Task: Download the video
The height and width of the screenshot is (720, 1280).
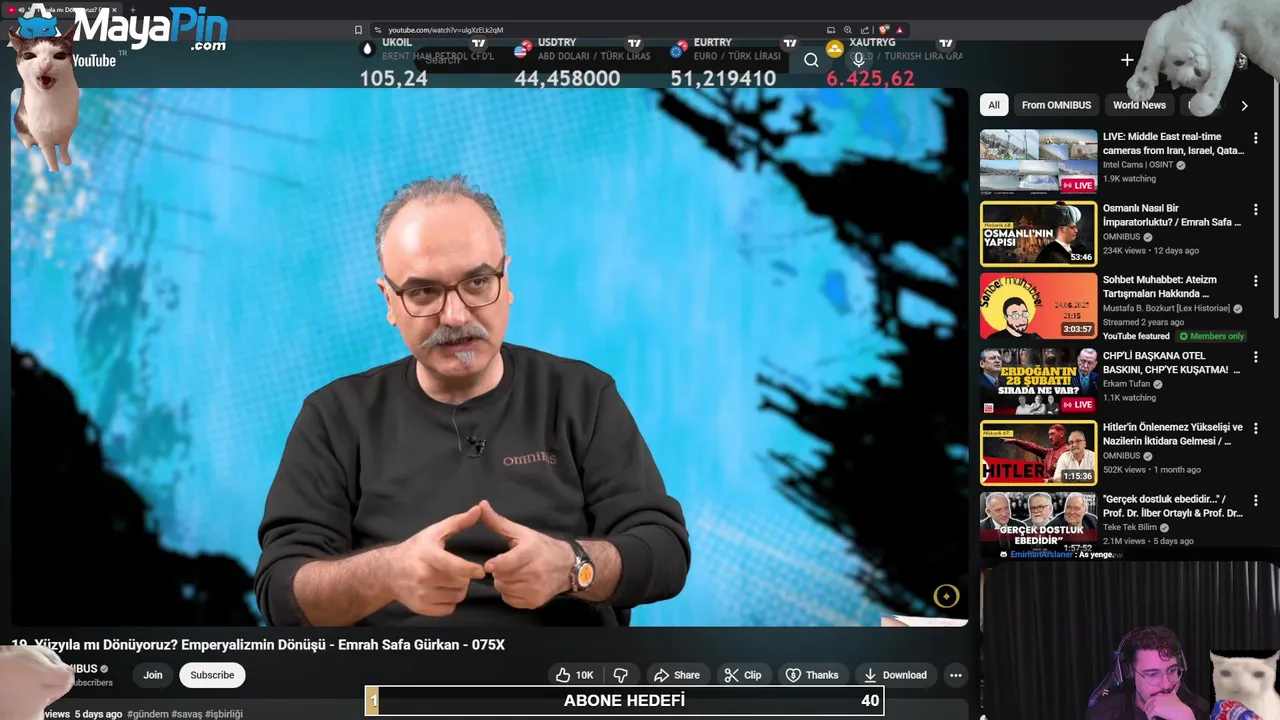Action: click(895, 675)
